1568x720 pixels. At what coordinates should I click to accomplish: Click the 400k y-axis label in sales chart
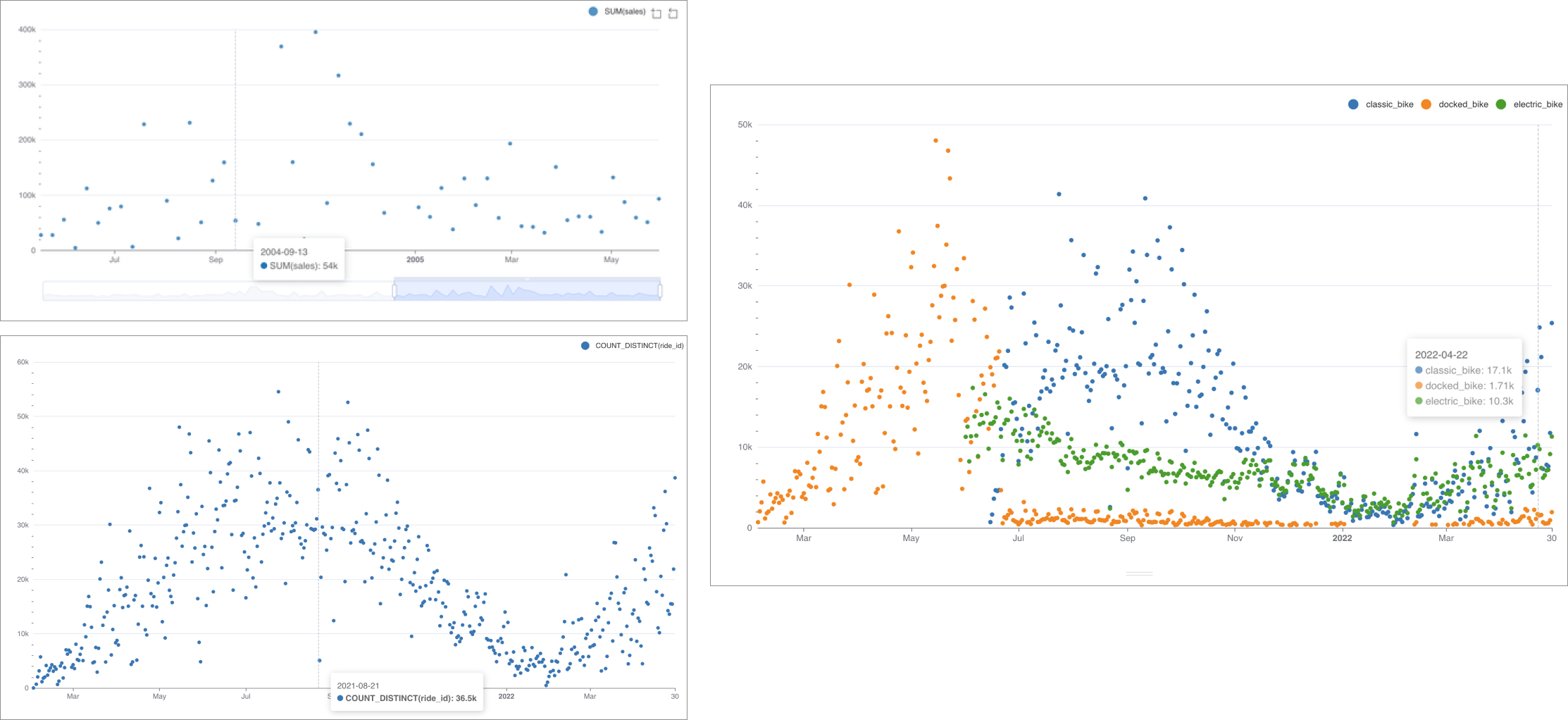tap(27, 30)
